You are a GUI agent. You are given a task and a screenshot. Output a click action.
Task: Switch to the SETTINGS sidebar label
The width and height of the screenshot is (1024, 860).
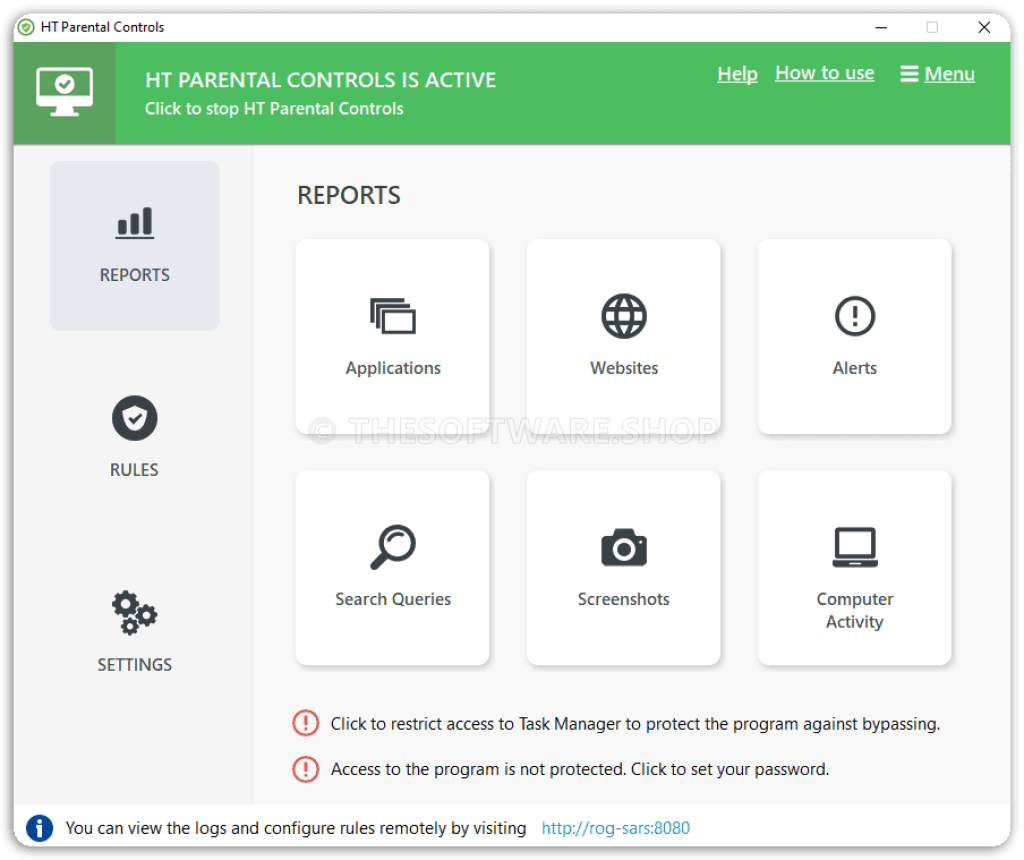point(135,665)
